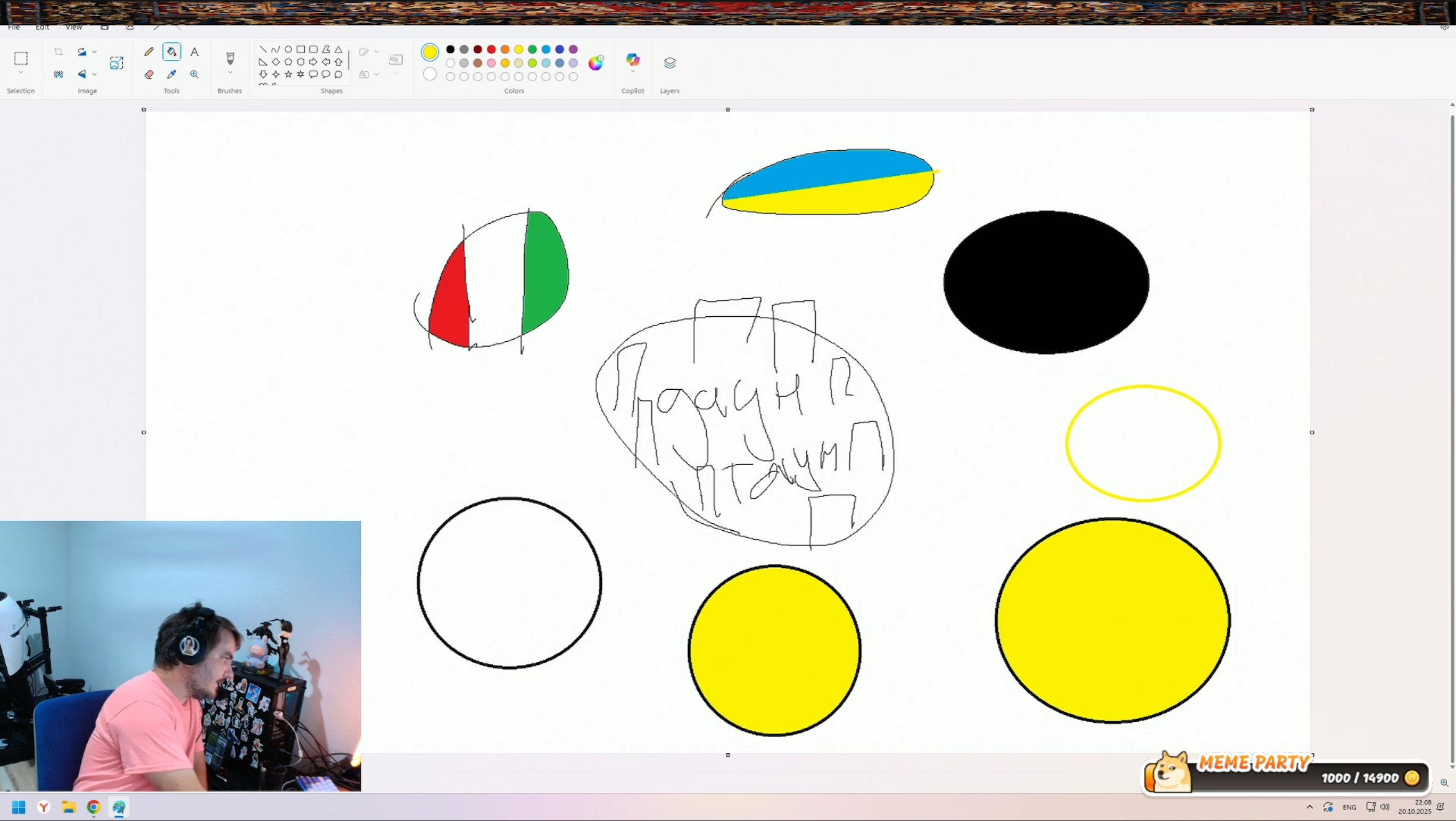Expand the Brushes dropdown

tap(230, 72)
